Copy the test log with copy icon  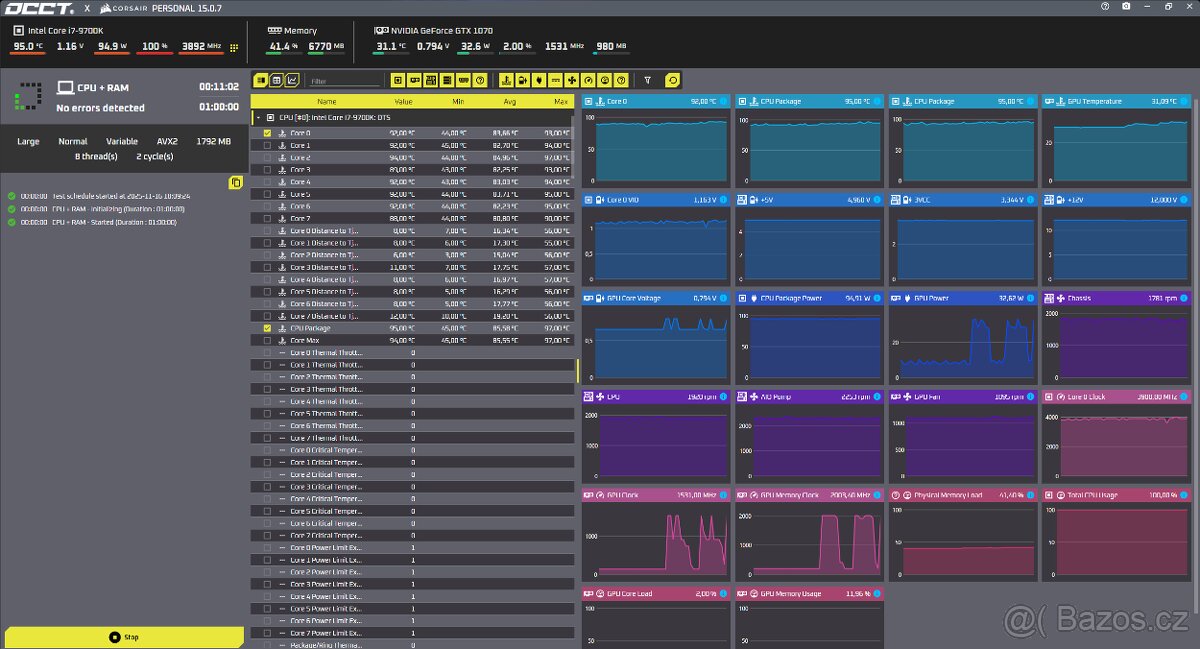(235, 183)
